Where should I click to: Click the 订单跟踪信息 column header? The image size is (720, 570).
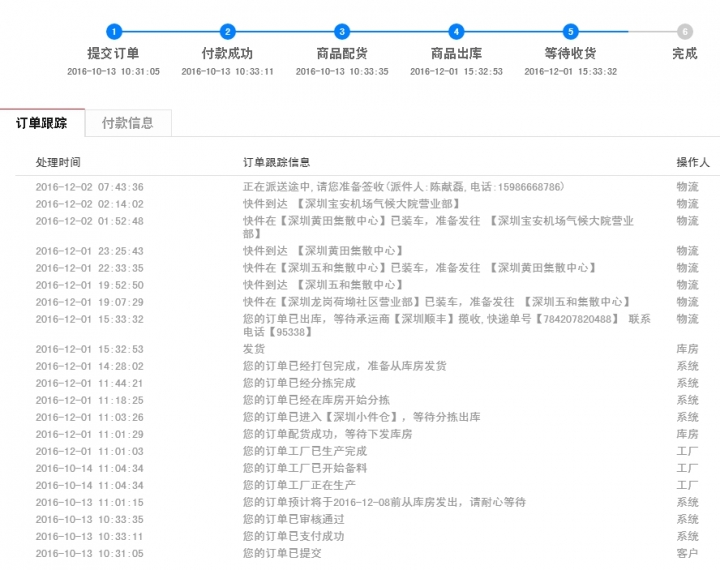click(276, 162)
